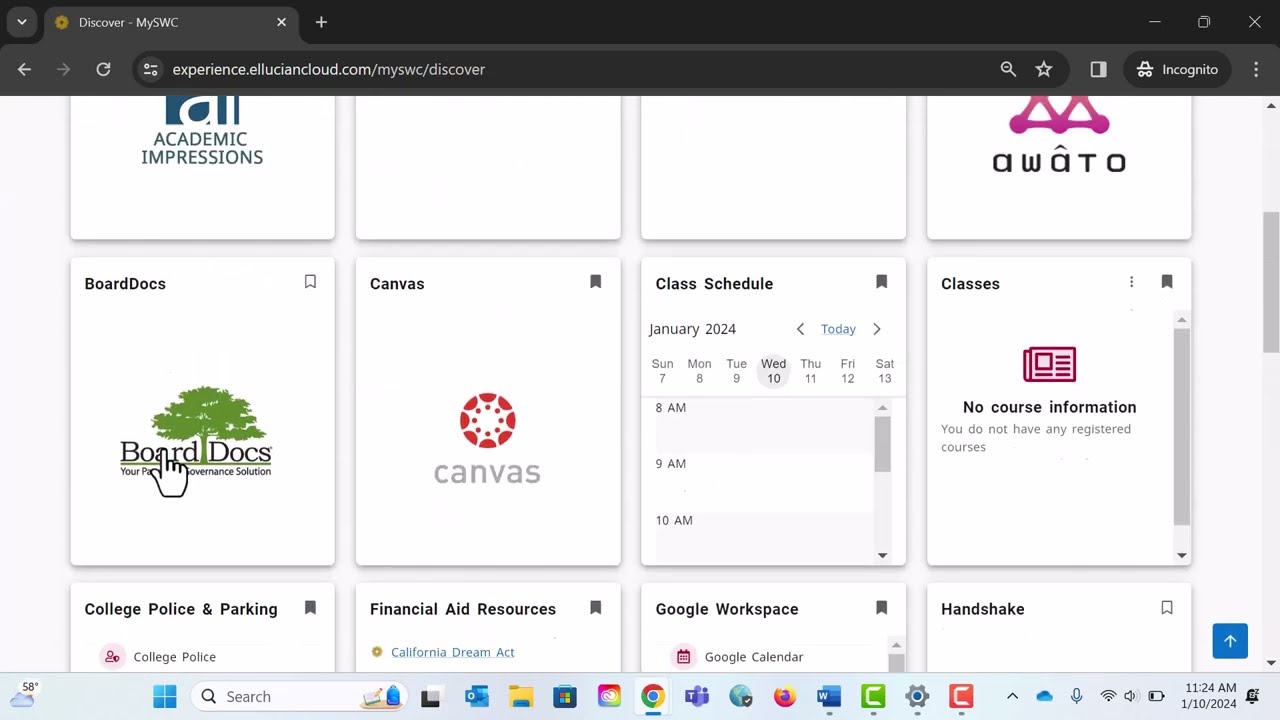Toggle bookmark on College Police & Parking card
Screen dimensions: 1280x720
point(310,608)
